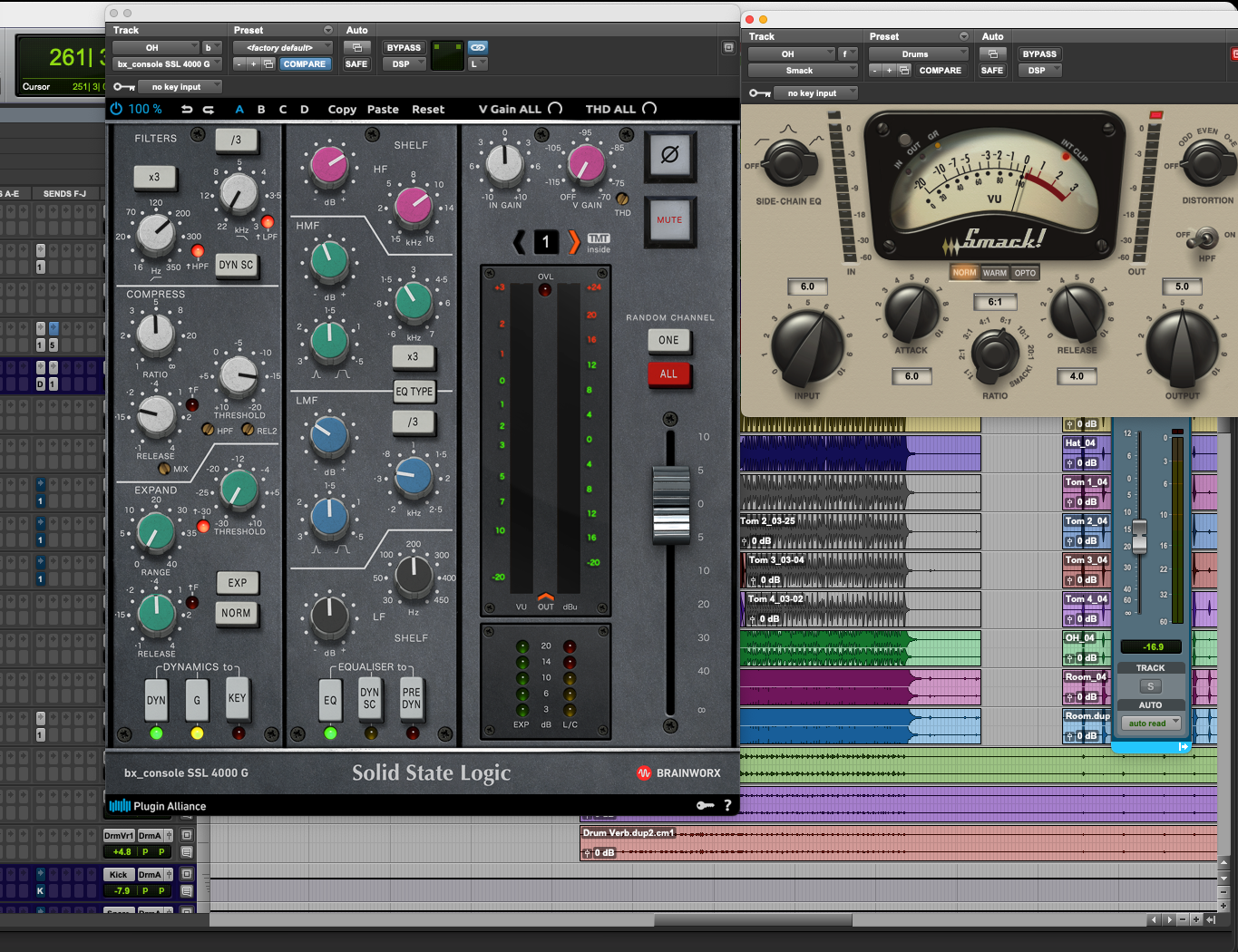Toggle the bx_console power on/off icon

click(x=116, y=109)
